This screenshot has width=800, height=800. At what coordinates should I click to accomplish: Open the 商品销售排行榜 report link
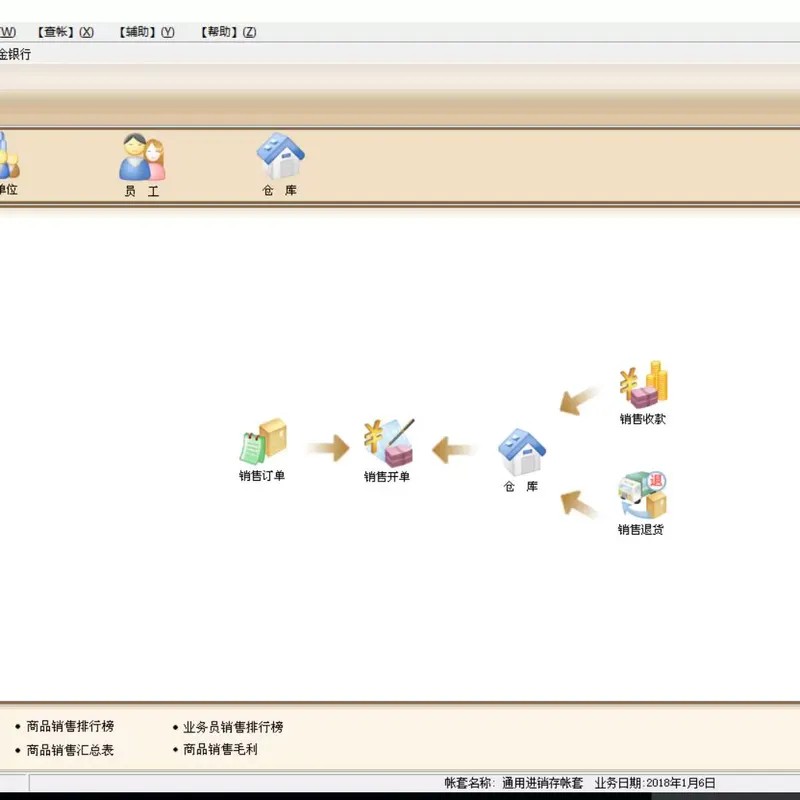click(x=70, y=726)
